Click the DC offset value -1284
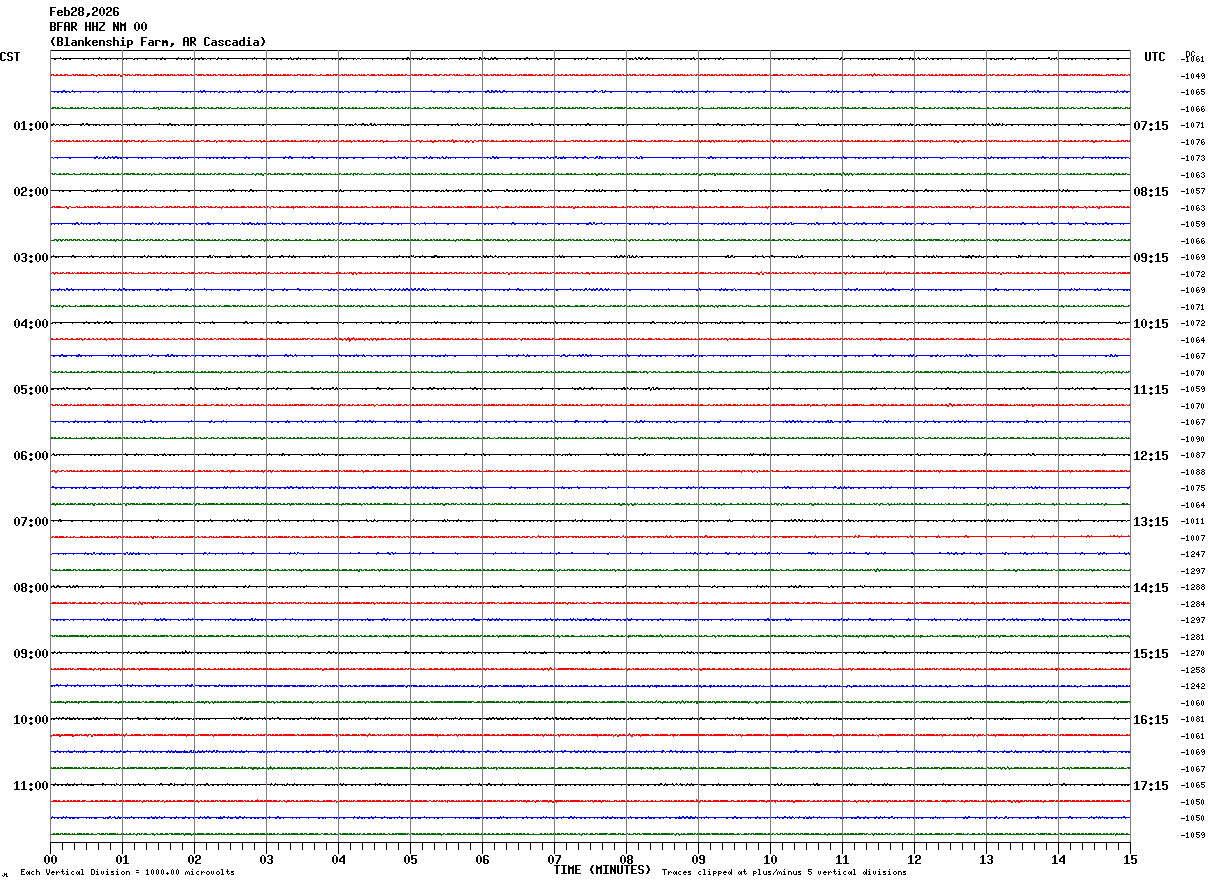 click(1192, 604)
